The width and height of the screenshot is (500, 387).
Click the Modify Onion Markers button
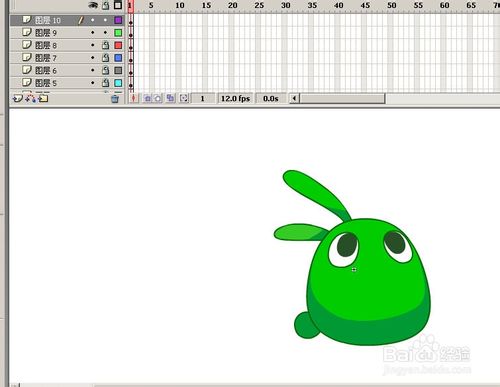pyautogui.click(x=184, y=98)
